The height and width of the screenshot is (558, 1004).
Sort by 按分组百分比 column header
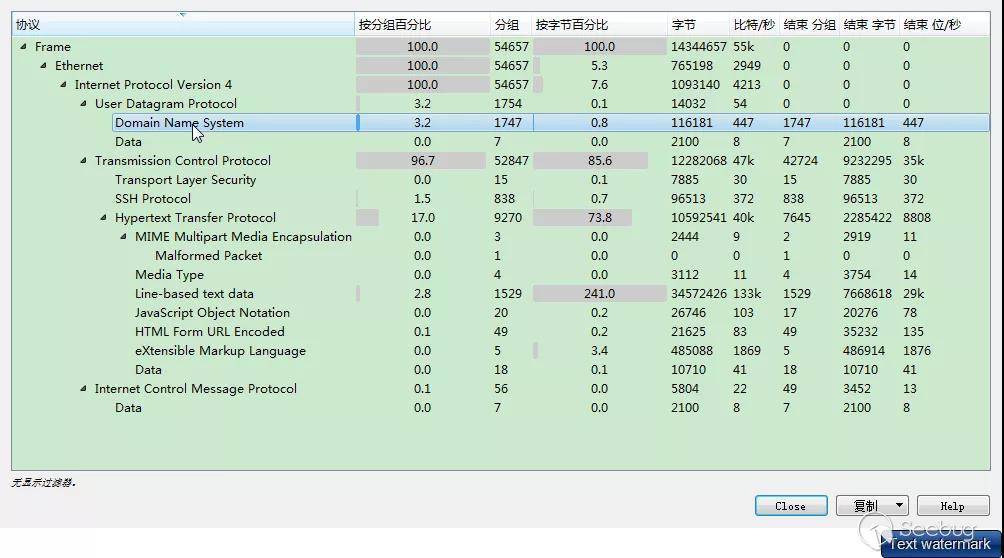pyautogui.click(x=422, y=25)
